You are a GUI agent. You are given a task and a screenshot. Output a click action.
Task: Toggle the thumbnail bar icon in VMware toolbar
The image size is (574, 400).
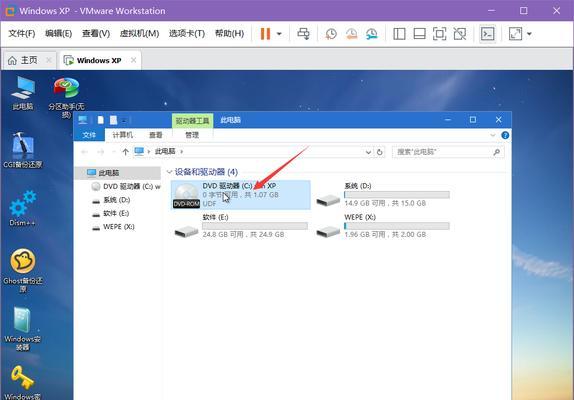coord(419,34)
